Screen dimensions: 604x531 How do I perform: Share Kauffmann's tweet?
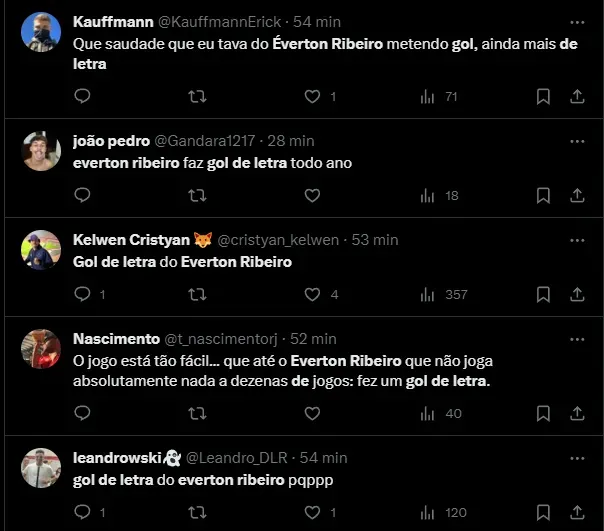[x=577, y=96]
